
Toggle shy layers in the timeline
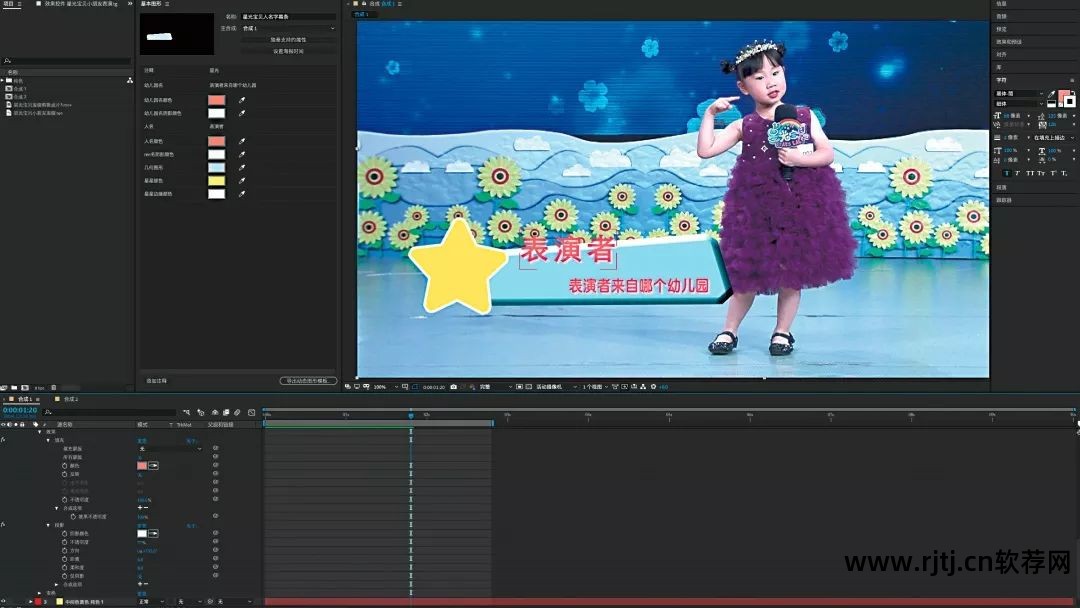187,412
